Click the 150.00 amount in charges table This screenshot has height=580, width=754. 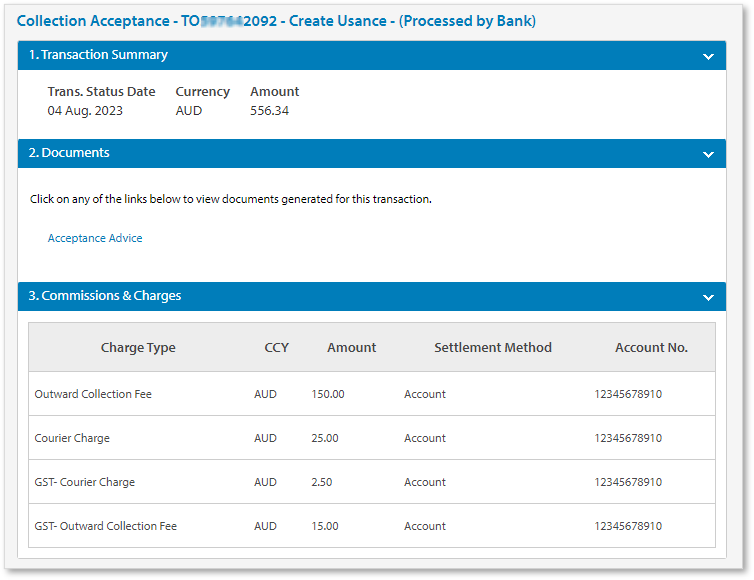(327, 394)
